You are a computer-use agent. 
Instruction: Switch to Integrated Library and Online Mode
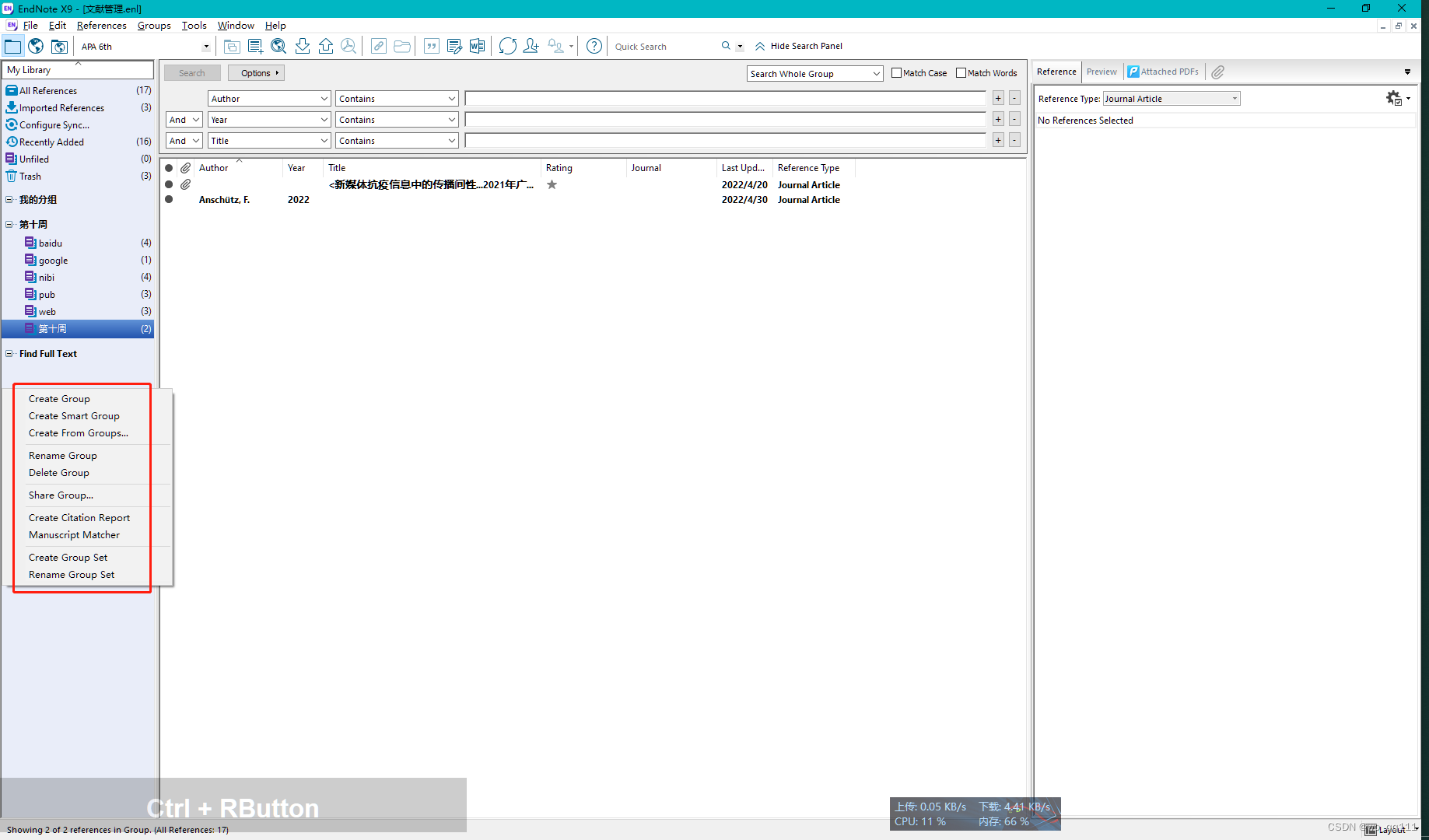[59, 46]
